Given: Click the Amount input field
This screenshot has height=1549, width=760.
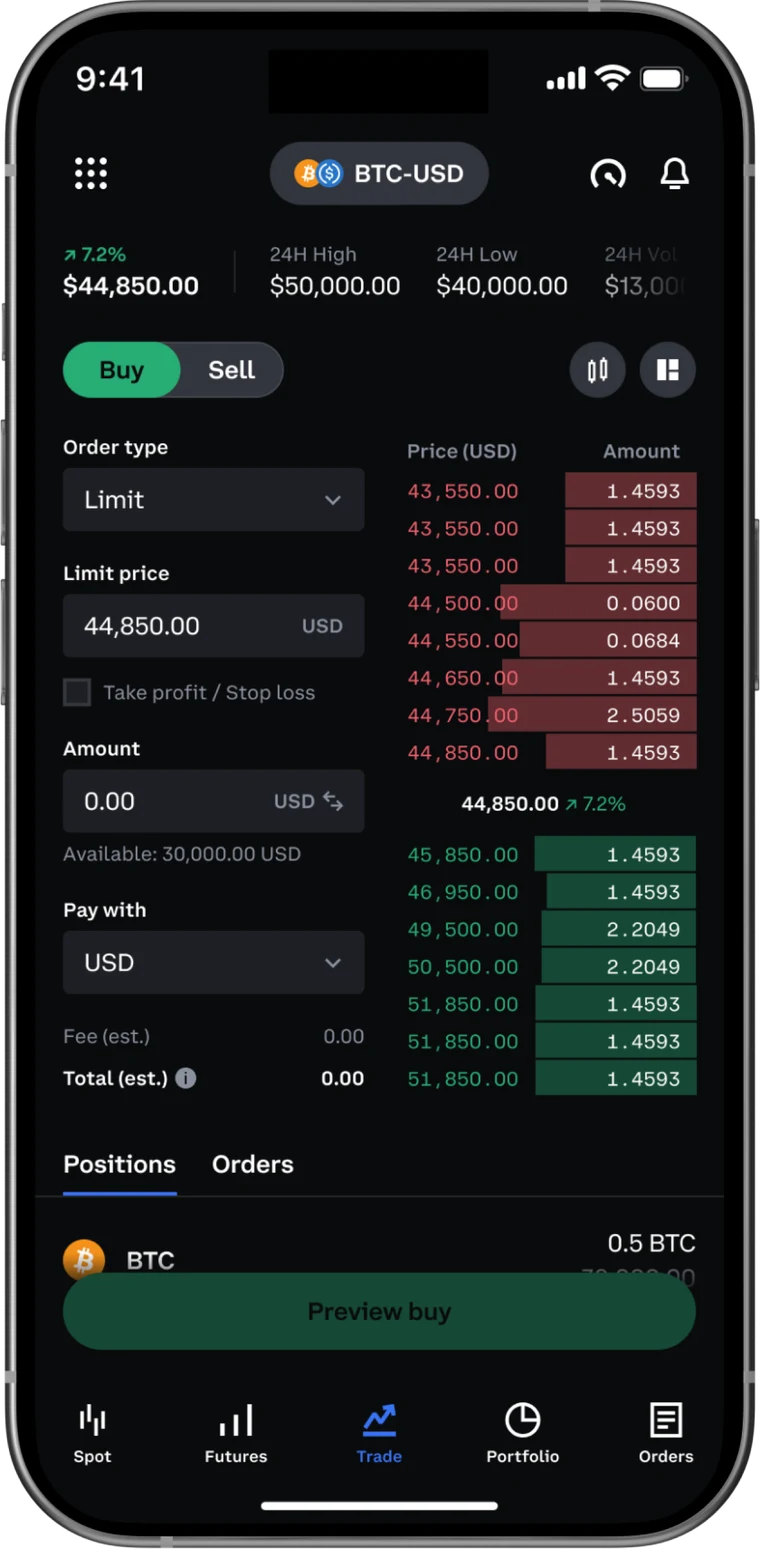Looking at the screenshot, I should click(213, 801).
